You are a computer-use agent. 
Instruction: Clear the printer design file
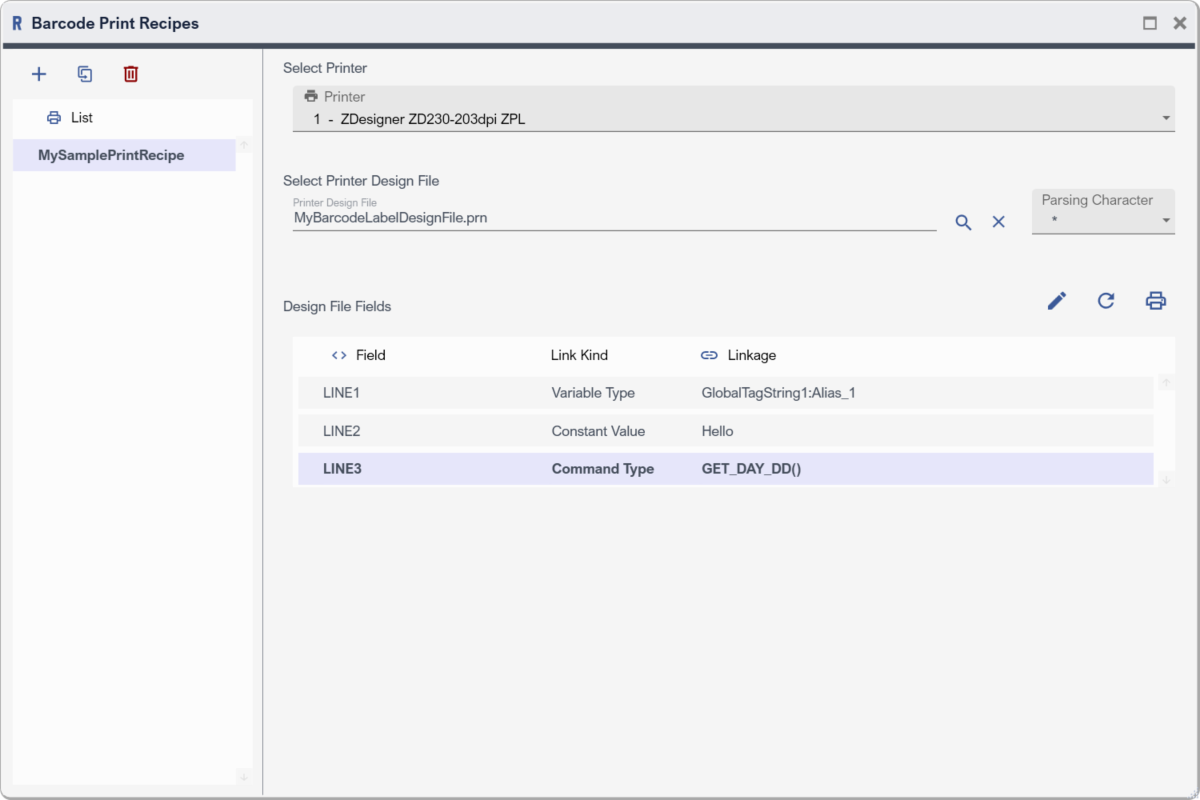click(x=998, y=222)
